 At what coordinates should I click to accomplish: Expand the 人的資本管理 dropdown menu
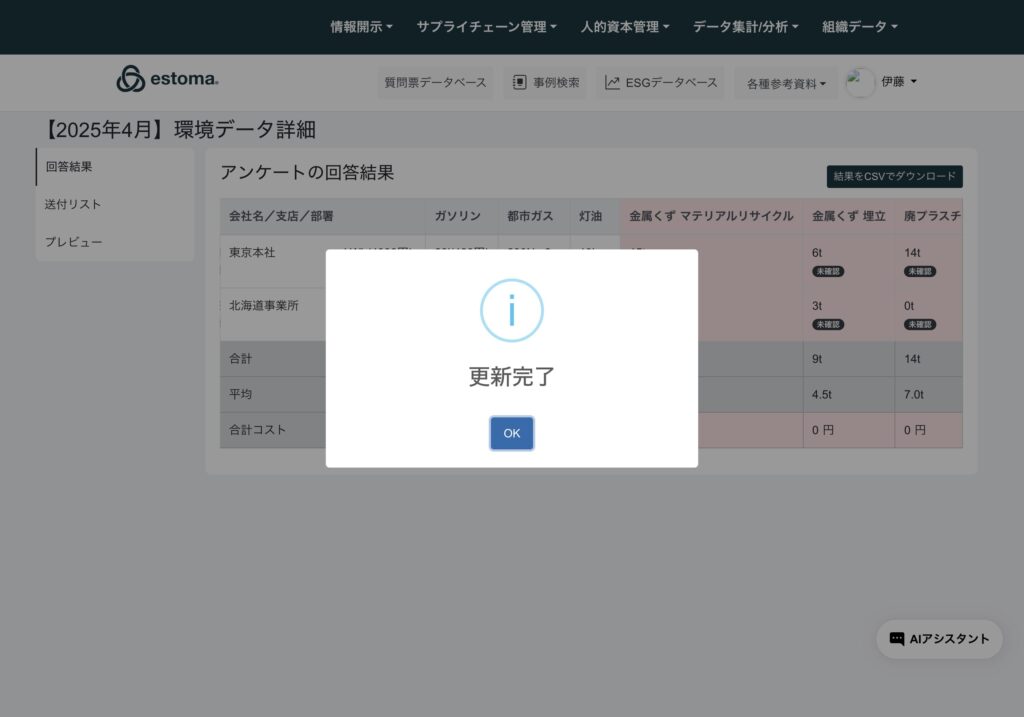tap(625, 27)
